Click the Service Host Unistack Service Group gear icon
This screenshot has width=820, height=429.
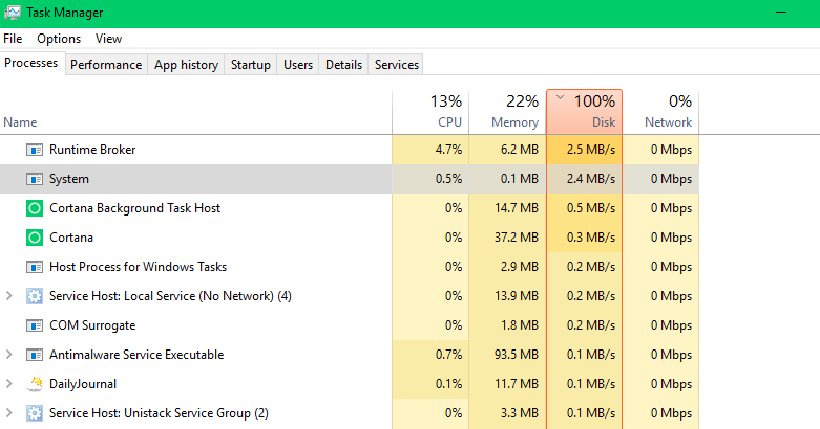(35, 413)
